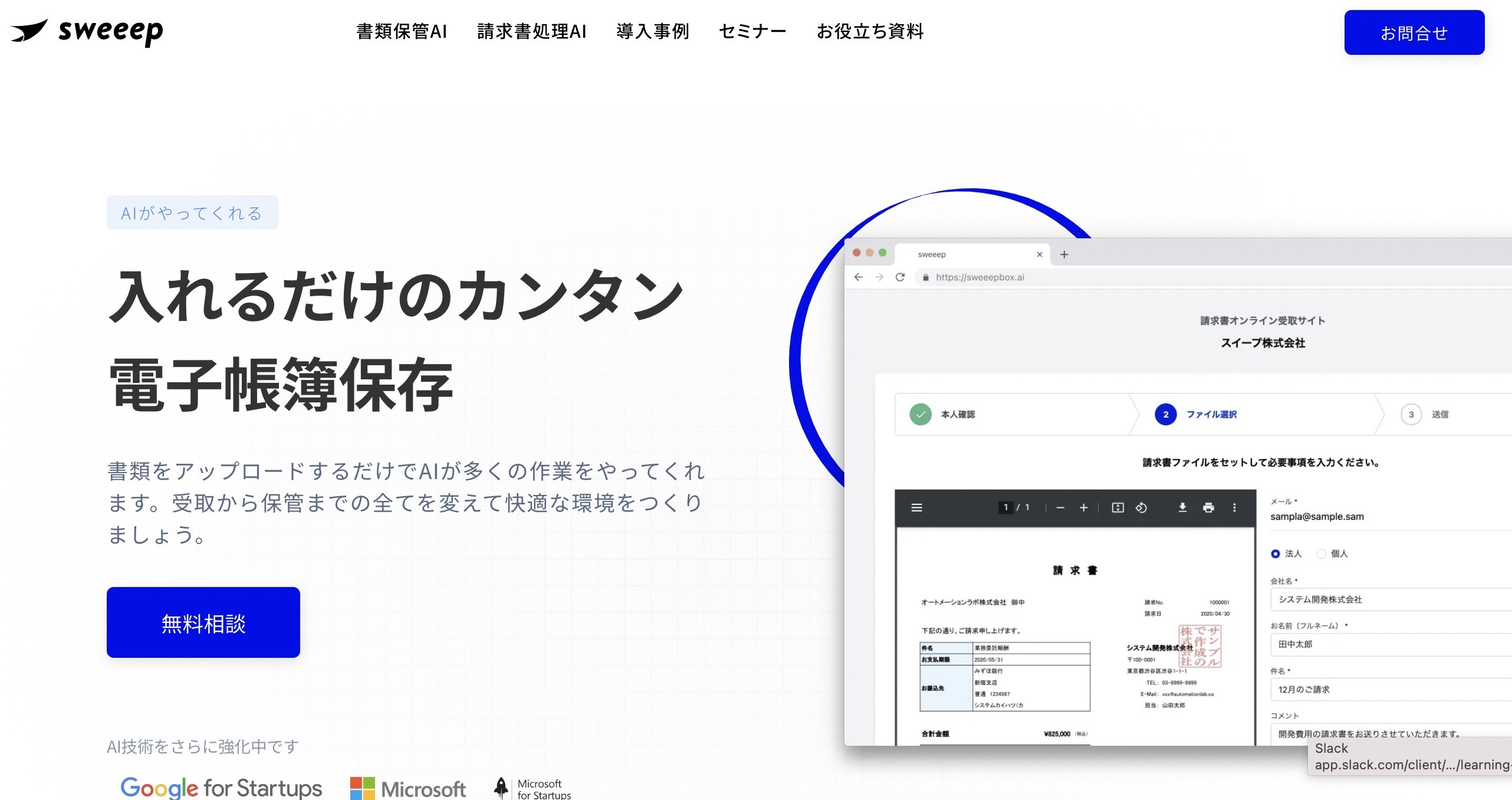Click the メール field with sampla@sample.sam

[1391, 517]
